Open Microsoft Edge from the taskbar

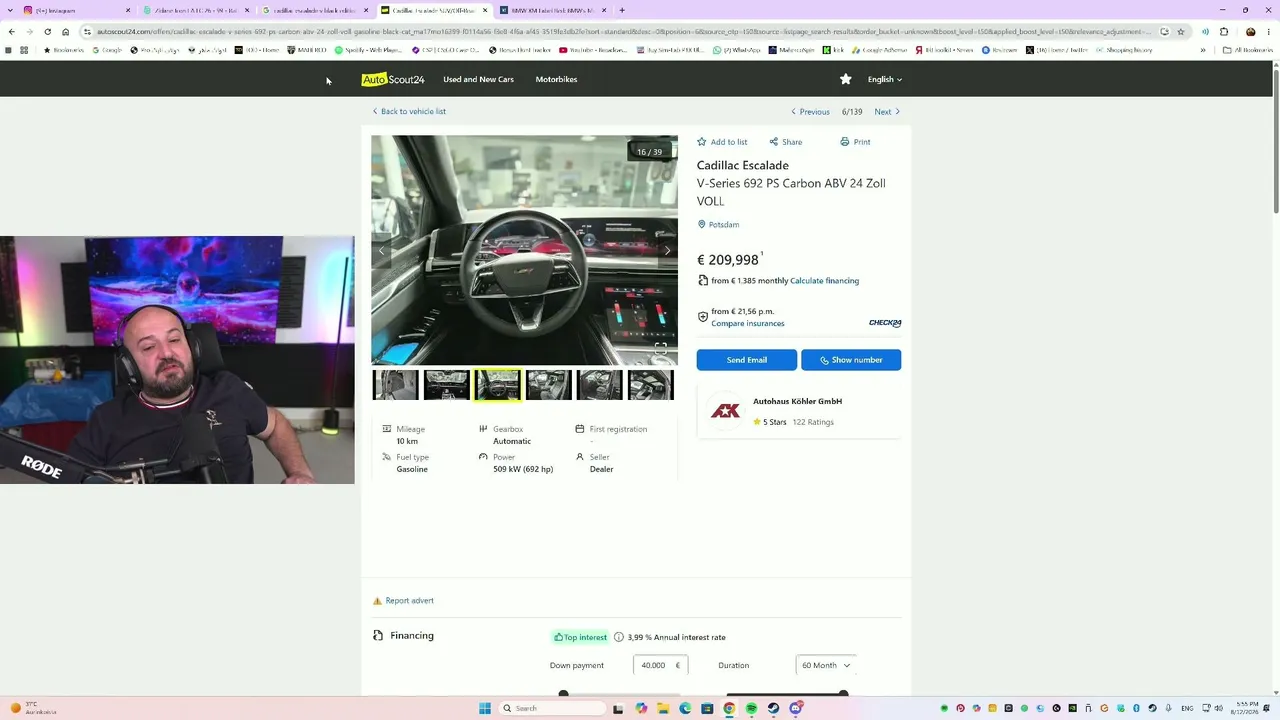[x=685, y=708]
